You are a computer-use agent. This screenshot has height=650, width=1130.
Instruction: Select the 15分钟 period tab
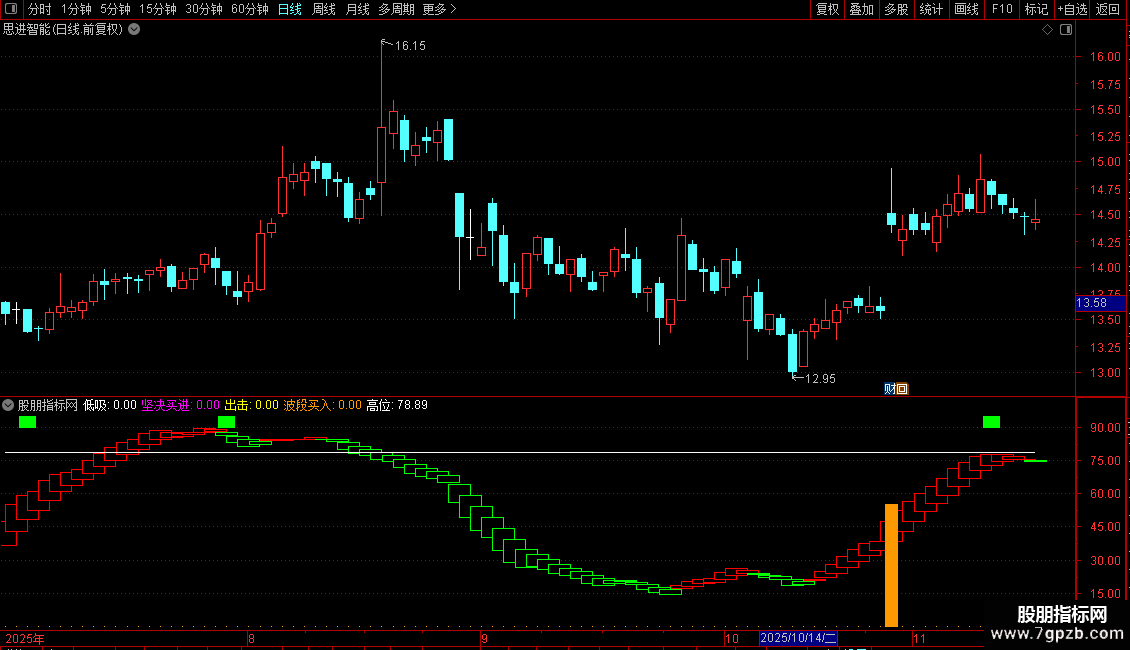pos(157,9)
